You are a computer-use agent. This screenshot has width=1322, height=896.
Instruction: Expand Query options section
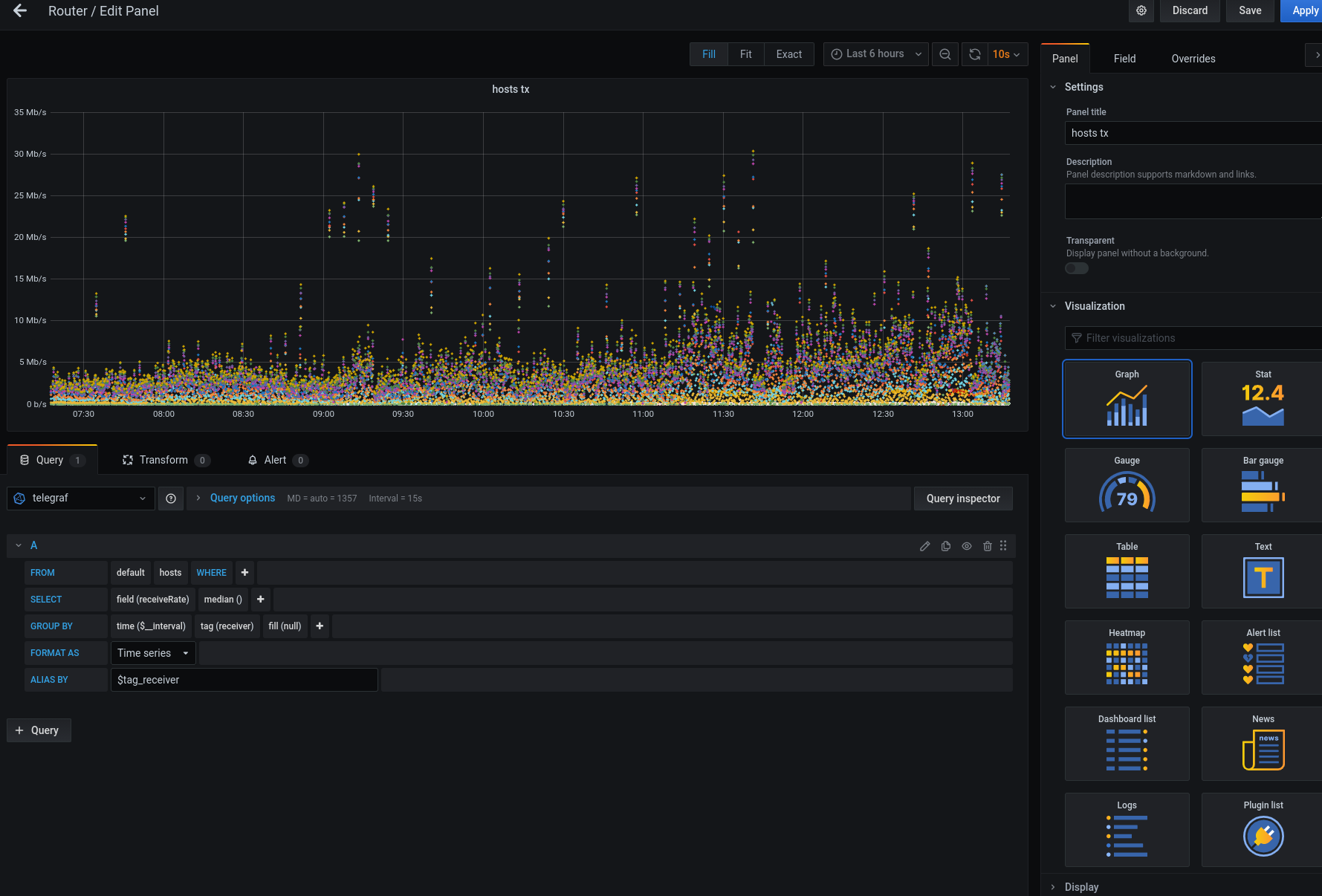coord(242,499)
